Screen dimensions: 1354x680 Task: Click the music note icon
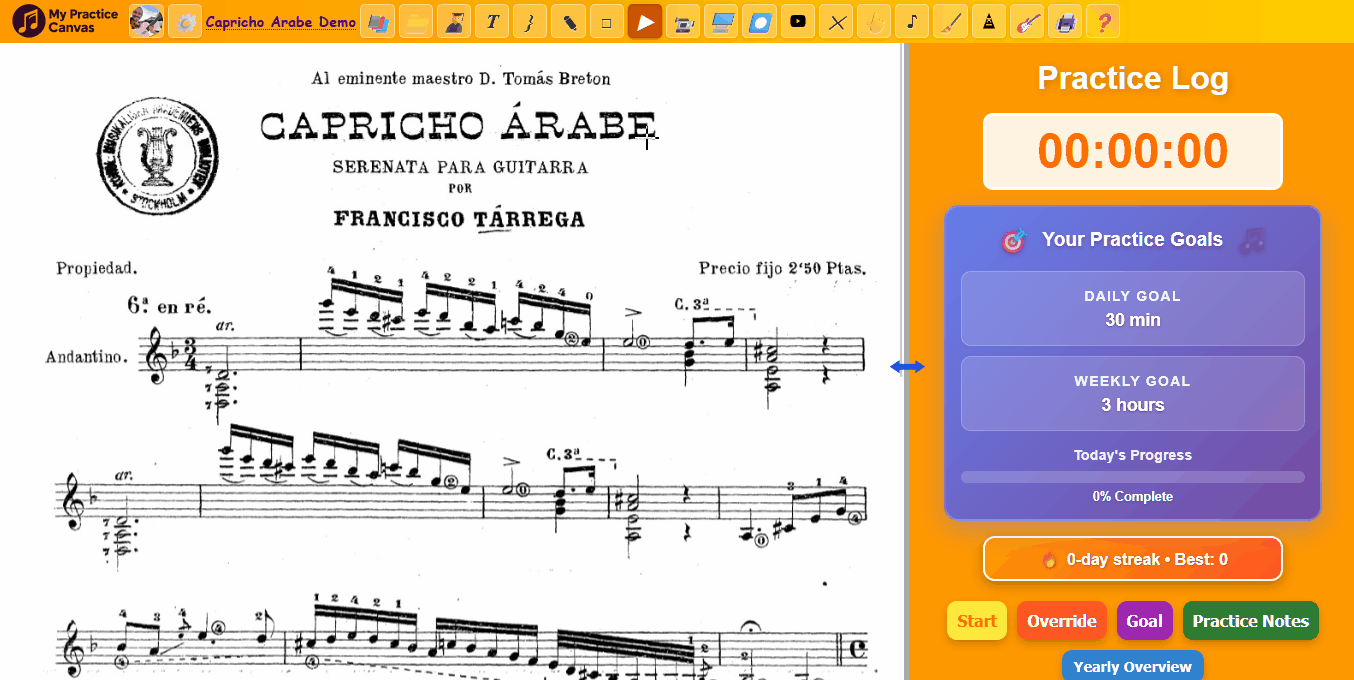pos(912,21)
